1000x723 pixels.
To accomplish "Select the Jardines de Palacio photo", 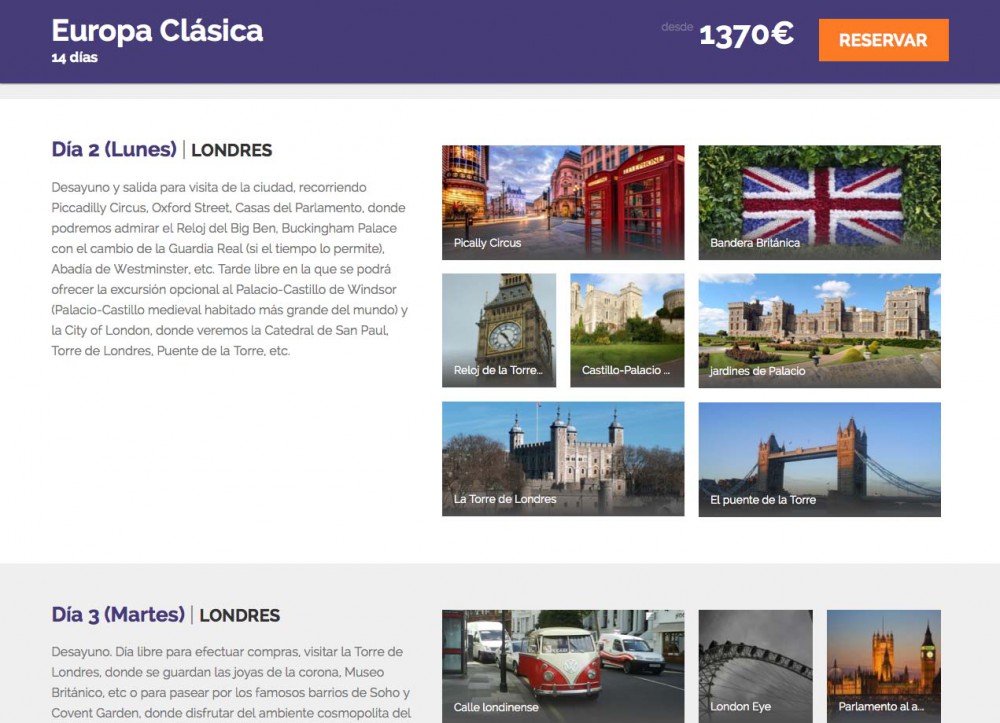I will pos(819,330).
